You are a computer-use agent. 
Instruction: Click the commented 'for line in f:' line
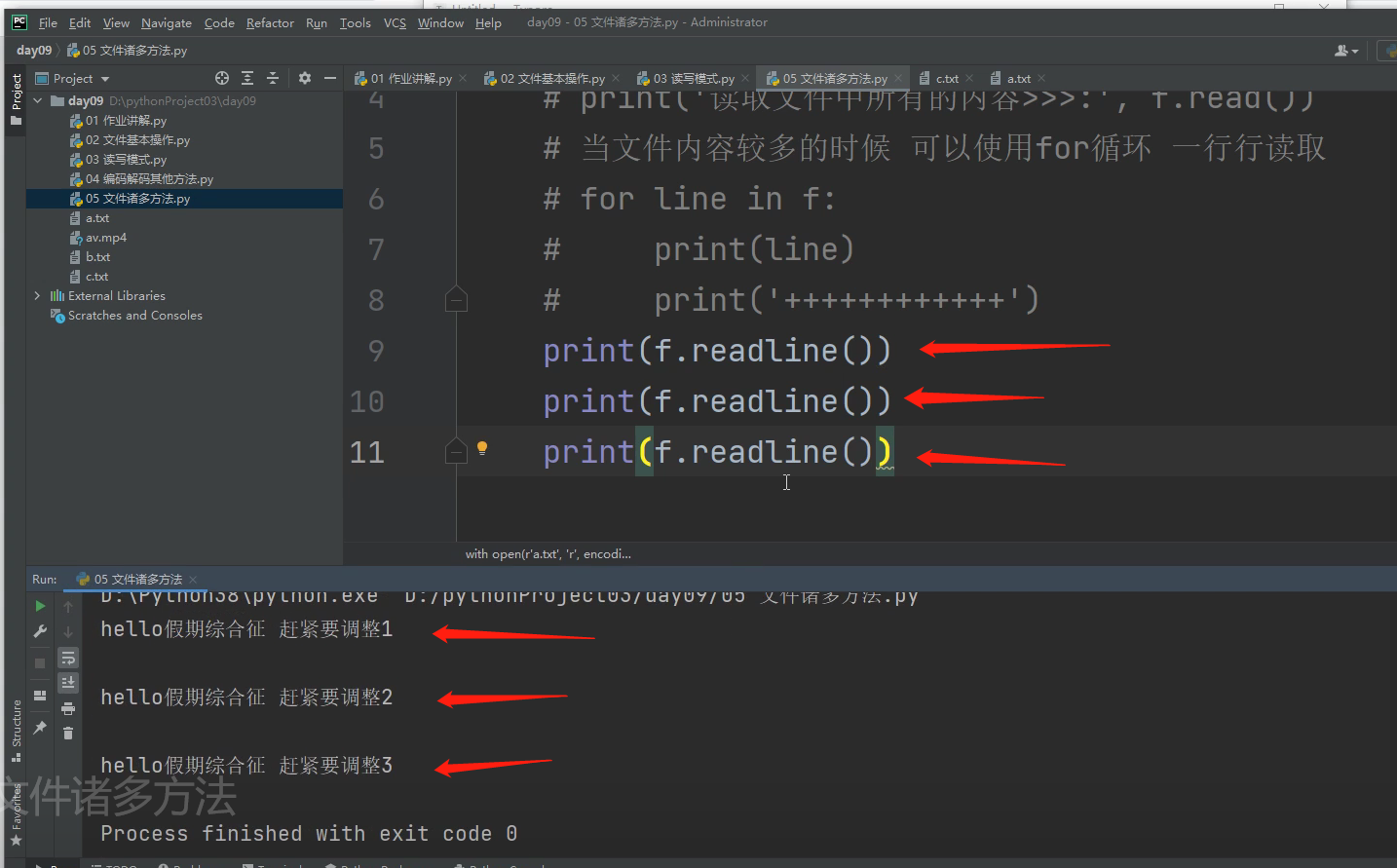[x=689, y=199]
